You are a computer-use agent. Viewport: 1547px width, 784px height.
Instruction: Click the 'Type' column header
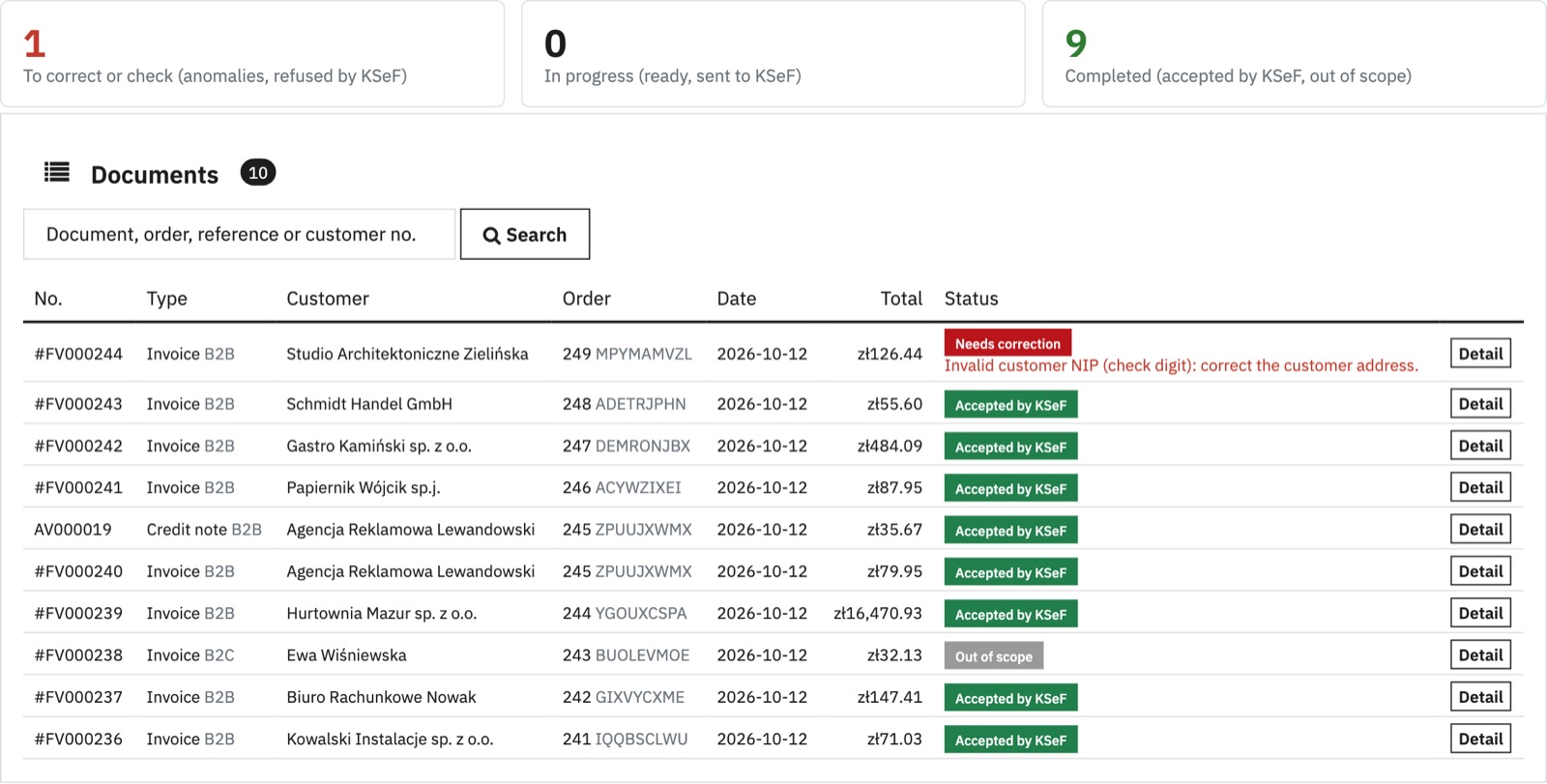coord(167,299)
